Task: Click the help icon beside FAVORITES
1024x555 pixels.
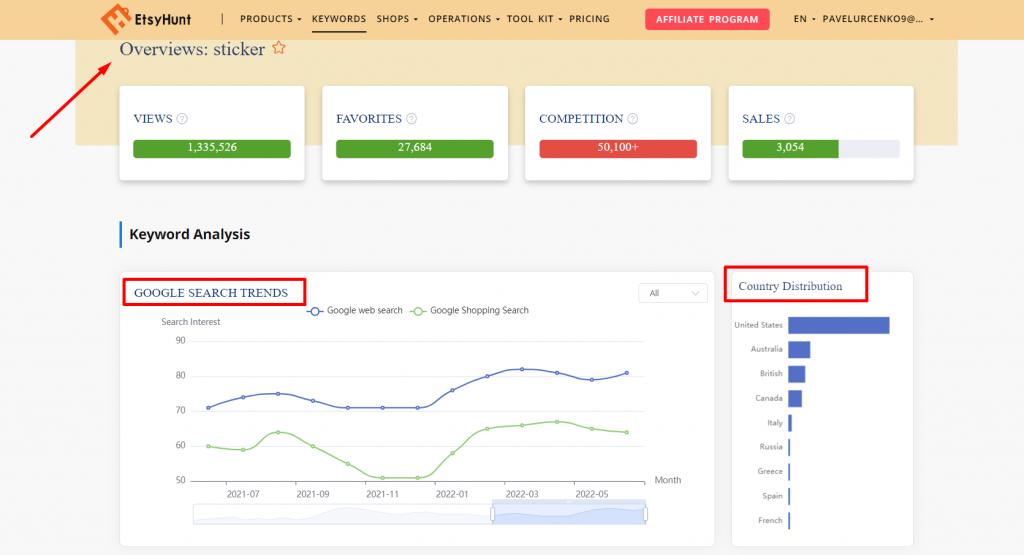Action: 411,119
